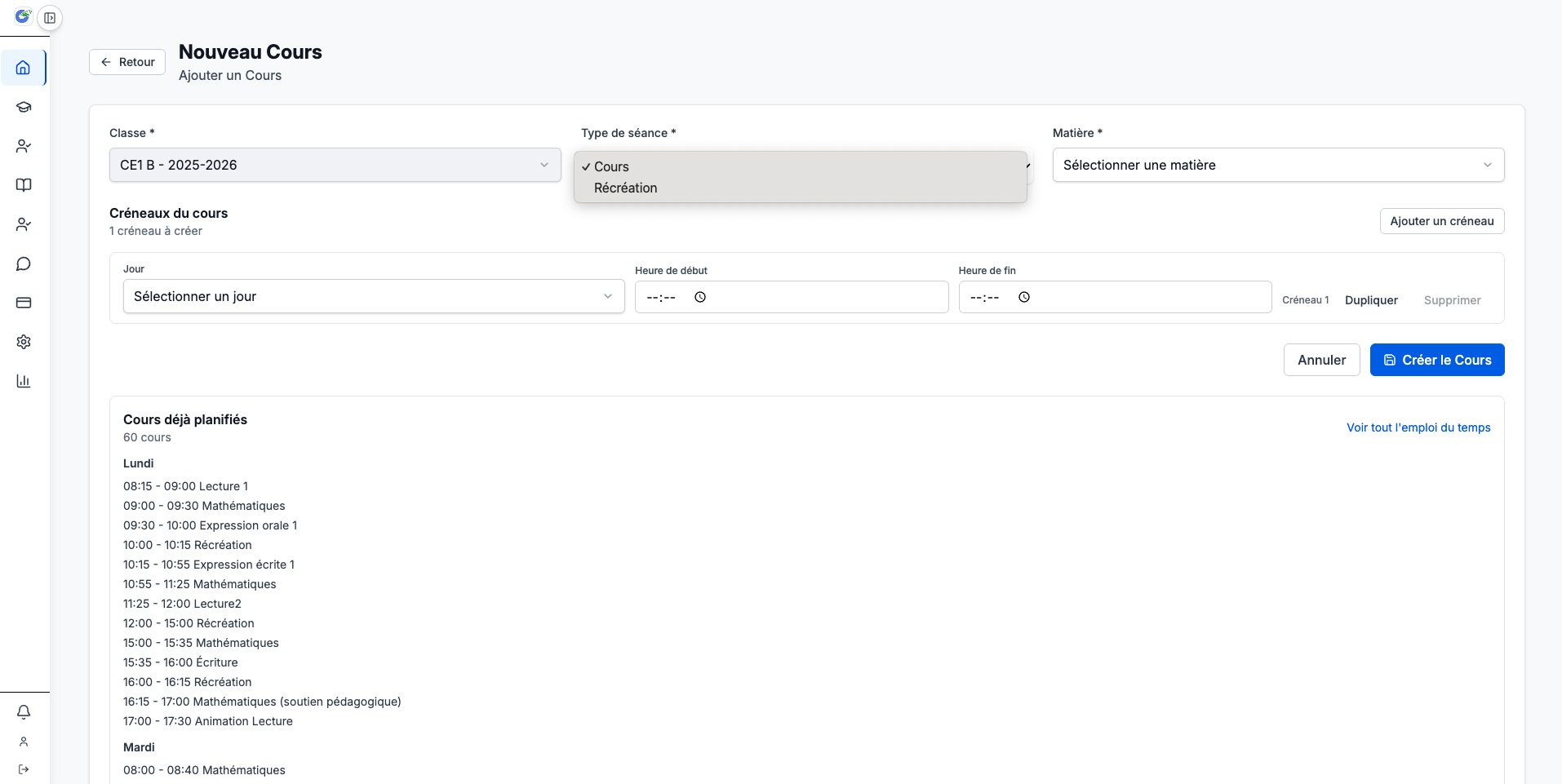Screen dimensions: 1562x784
Task: Open the bar chart statistics icon
Action: (x=24, y=381)
